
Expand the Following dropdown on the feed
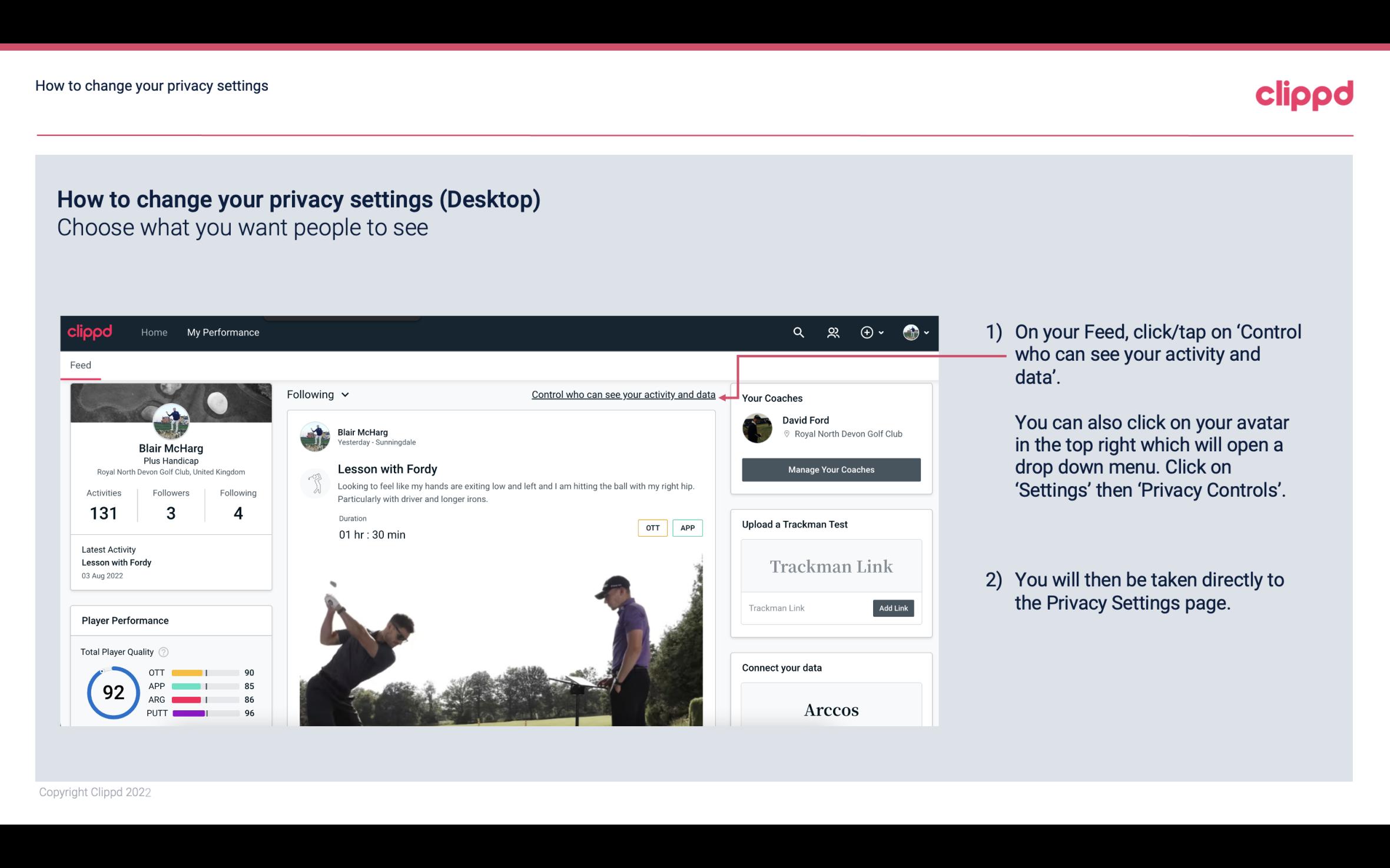tap(316, 394)
